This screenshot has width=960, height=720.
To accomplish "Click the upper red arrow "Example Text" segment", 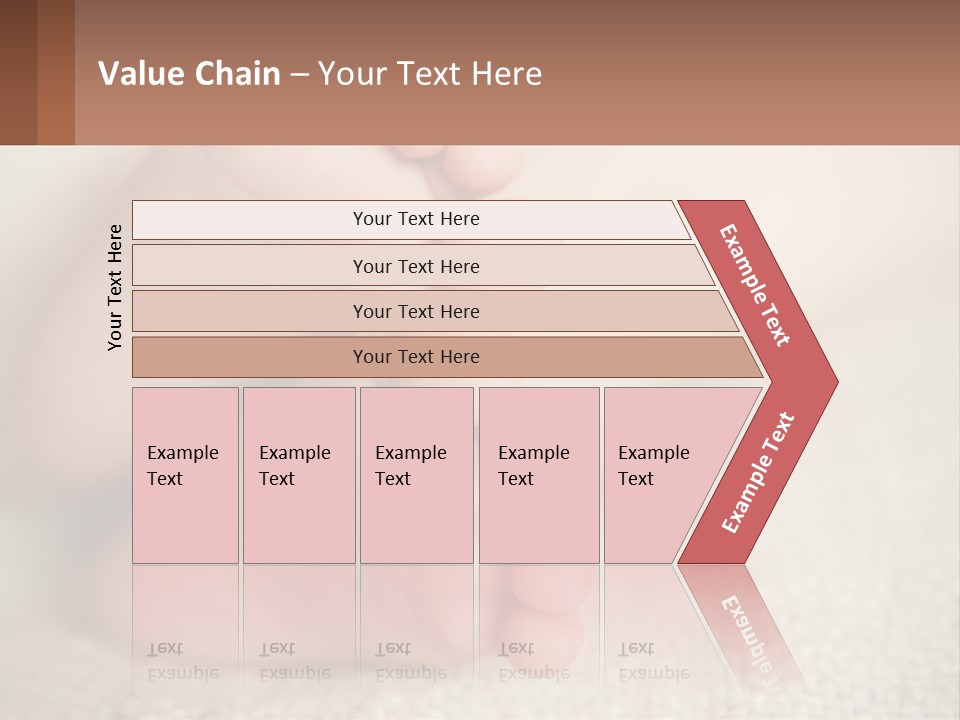I will 756,285.
